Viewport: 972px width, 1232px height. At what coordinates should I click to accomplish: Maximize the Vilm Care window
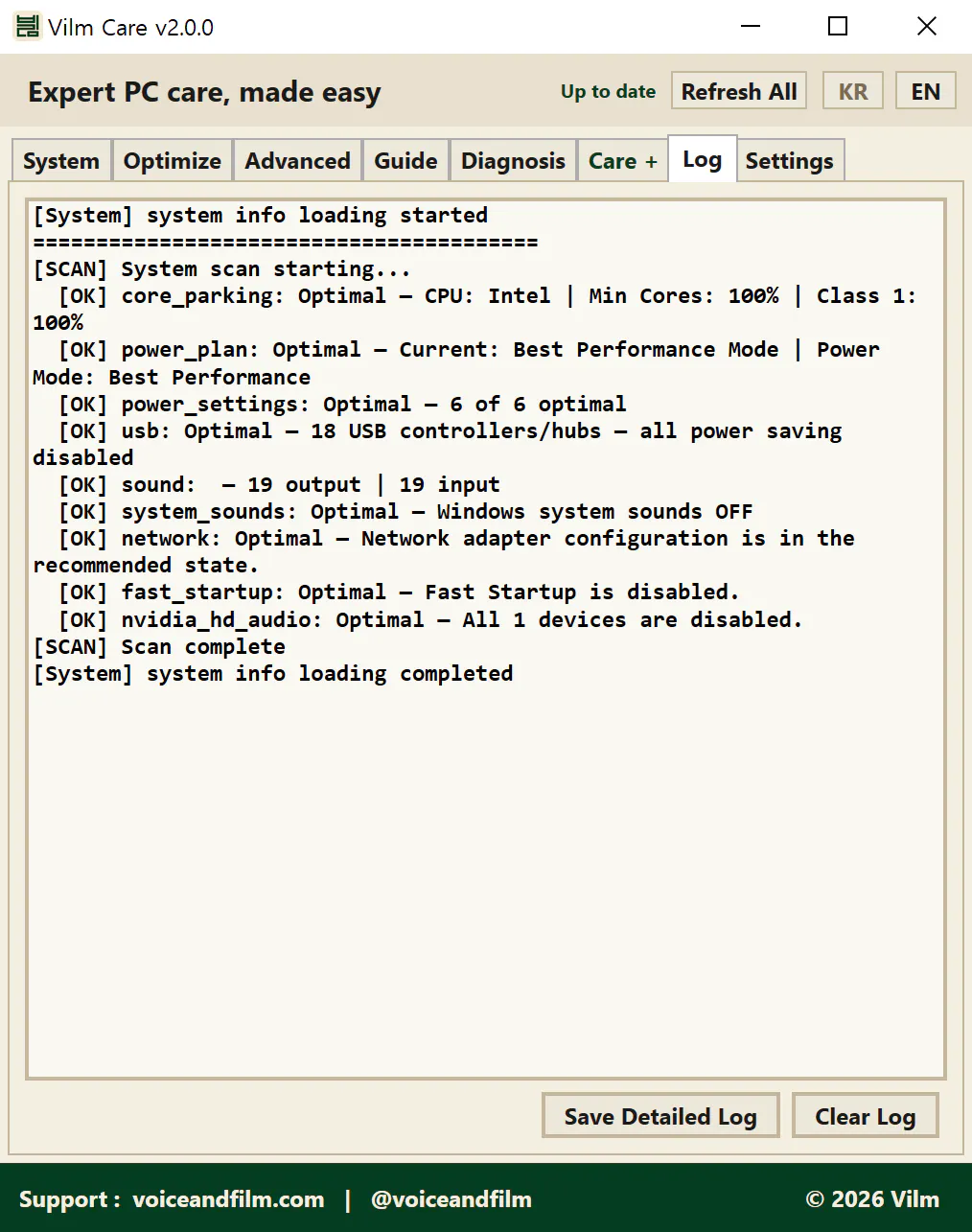tap(838, 26)
